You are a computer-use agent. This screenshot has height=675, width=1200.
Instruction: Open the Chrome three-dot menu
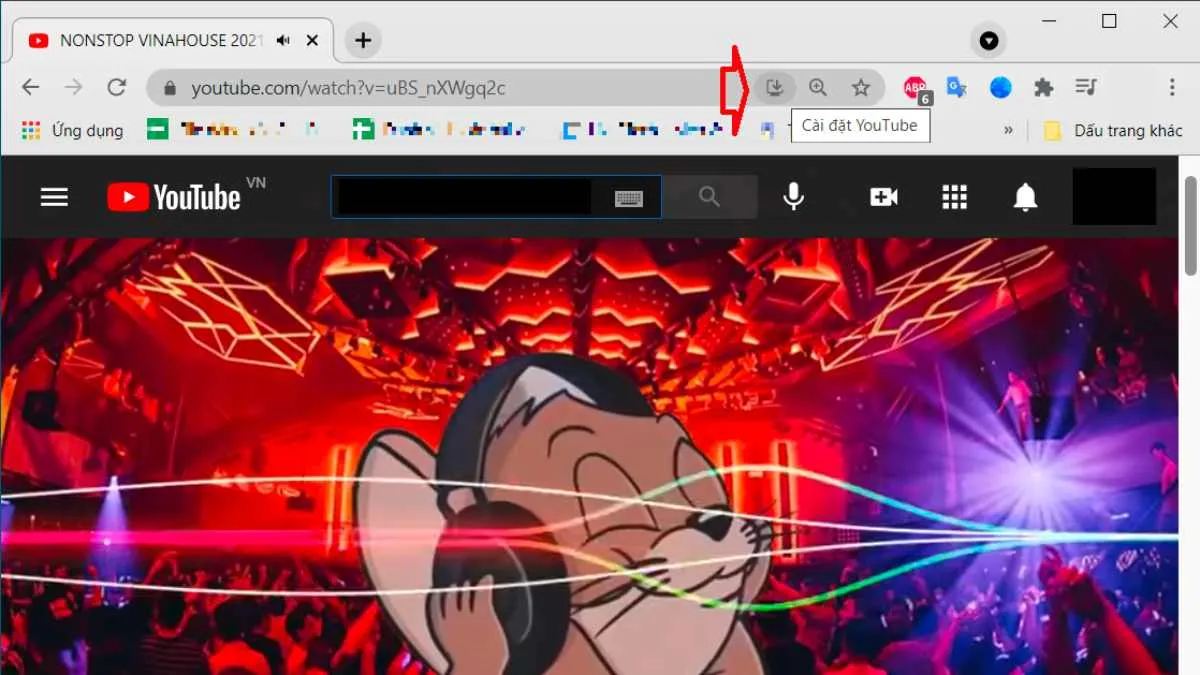click(1173, 87)
